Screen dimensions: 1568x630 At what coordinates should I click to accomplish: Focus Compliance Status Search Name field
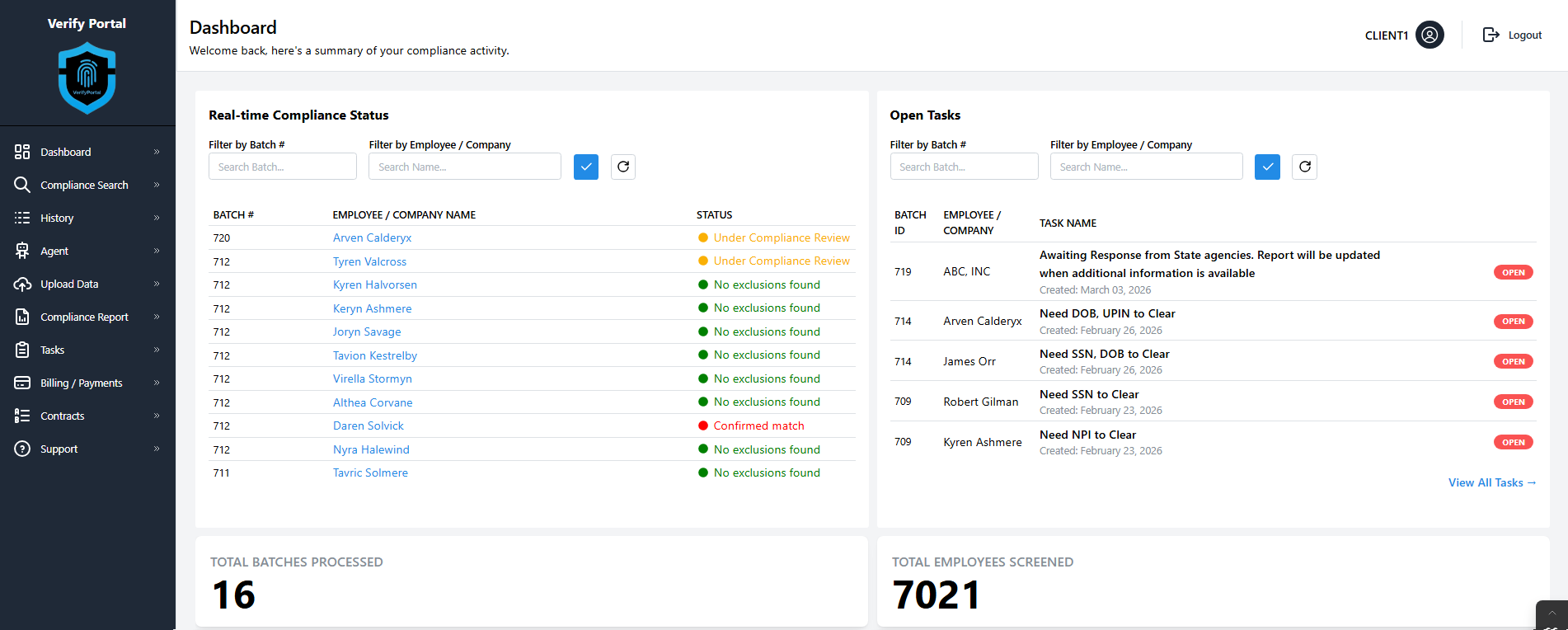click(465, 167)
